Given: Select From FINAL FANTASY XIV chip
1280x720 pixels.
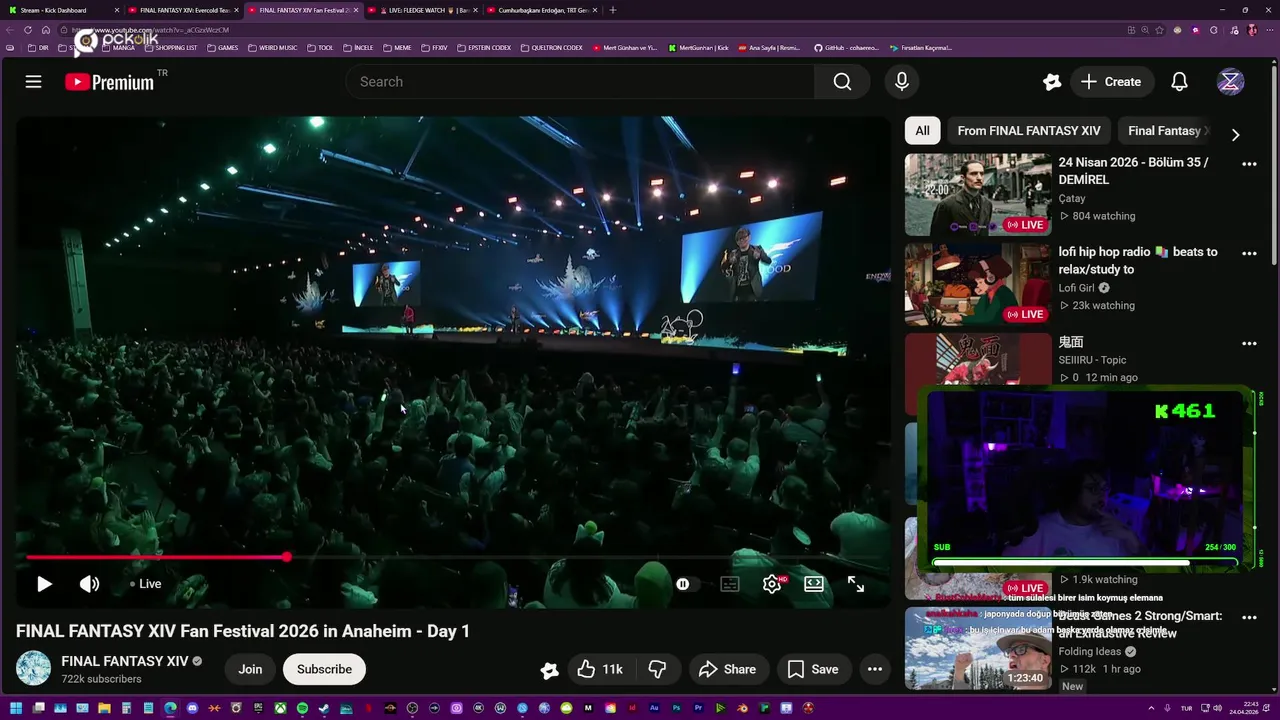Looking at the screenshot, I should pyautogui.click(x=1029, y=130).
